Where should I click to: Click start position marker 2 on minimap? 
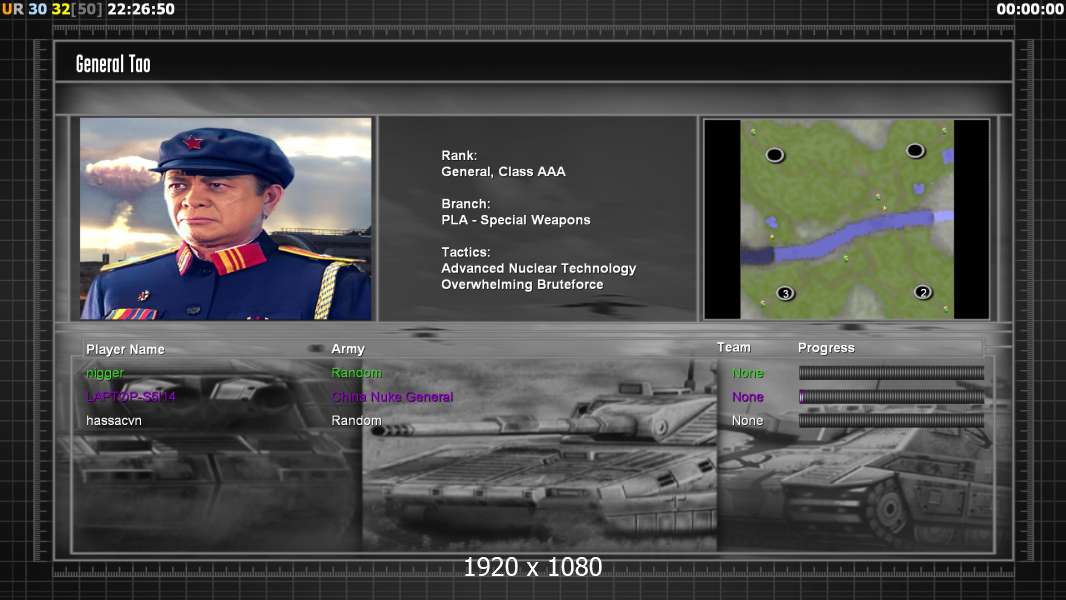click(x=923, y=292)
